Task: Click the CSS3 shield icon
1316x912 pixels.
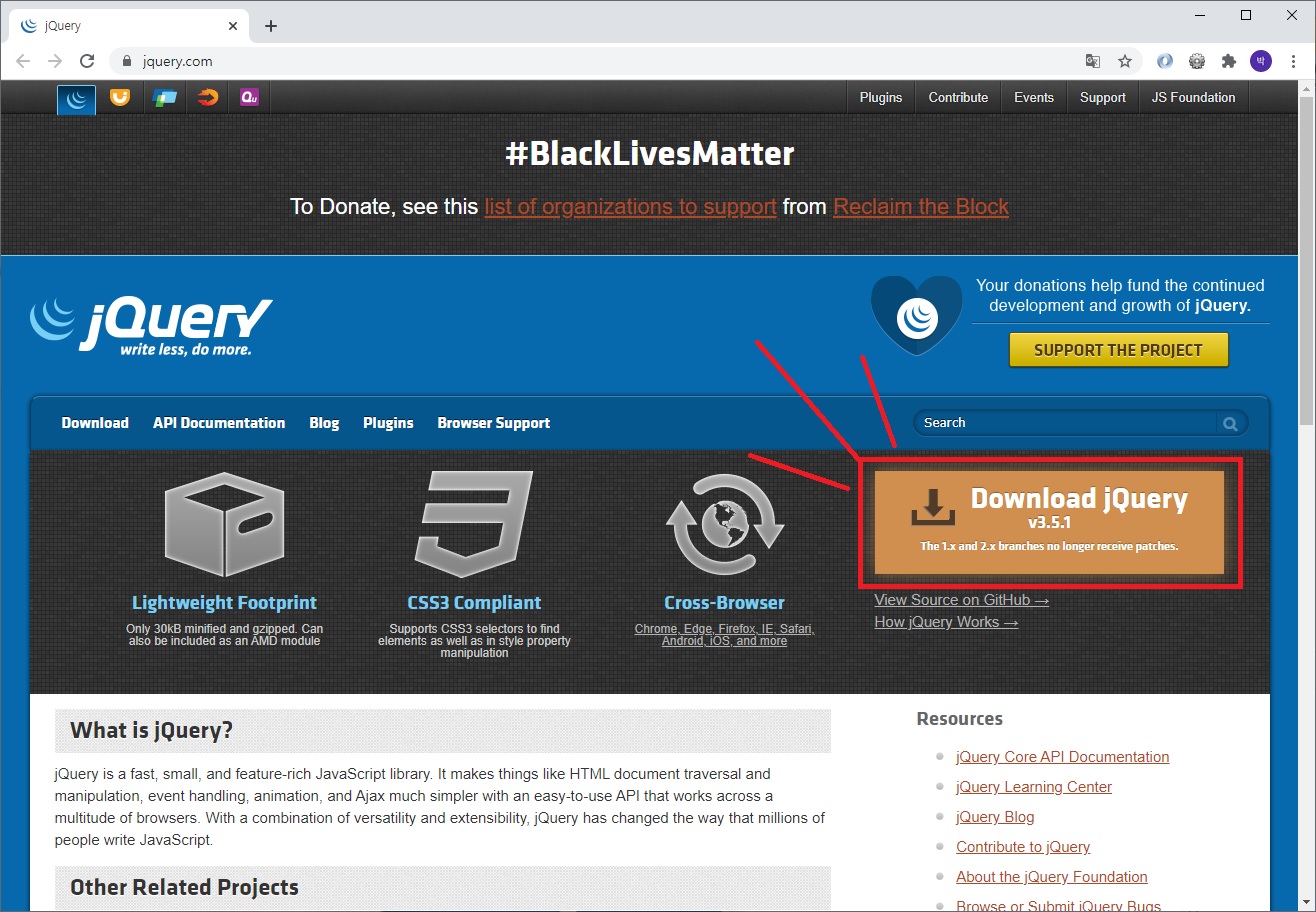Action: click(x=474, y=524)
